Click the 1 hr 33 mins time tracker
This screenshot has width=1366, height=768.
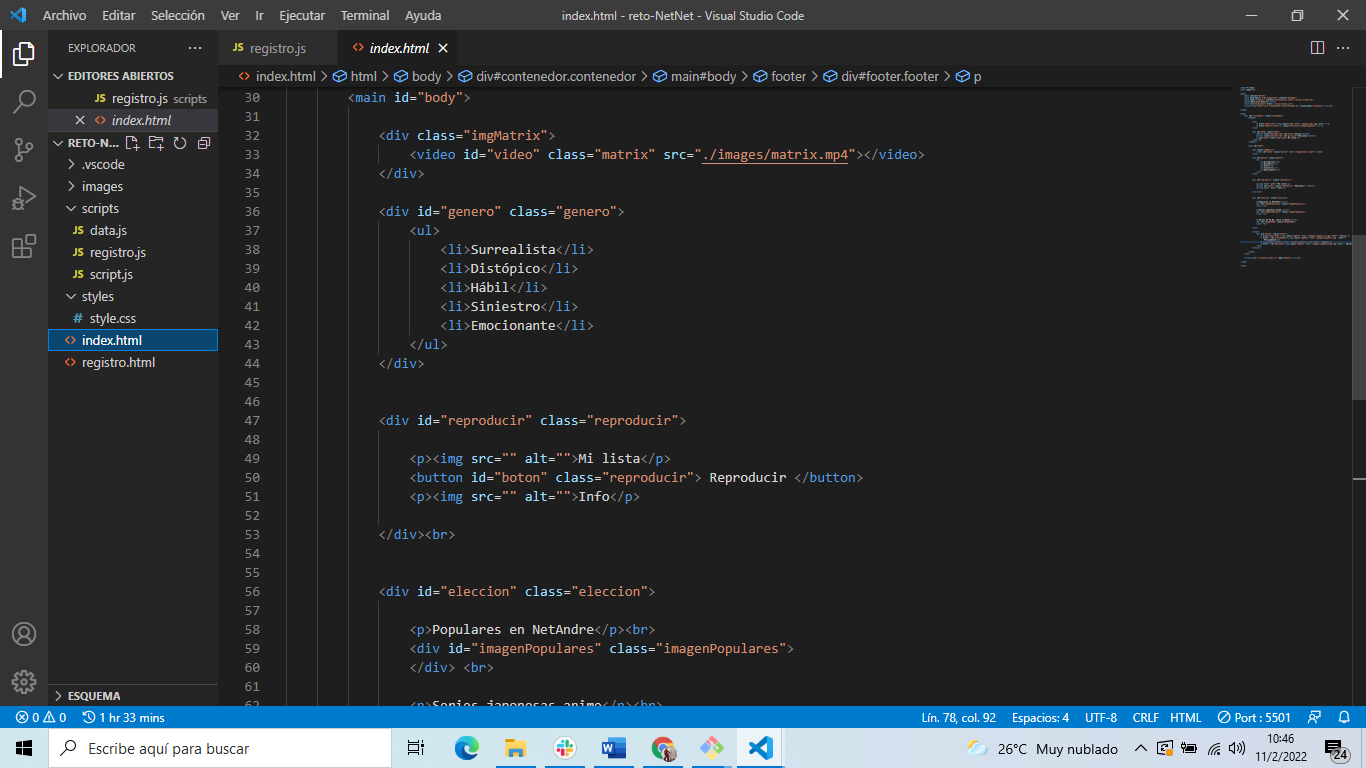pos(123,717)
